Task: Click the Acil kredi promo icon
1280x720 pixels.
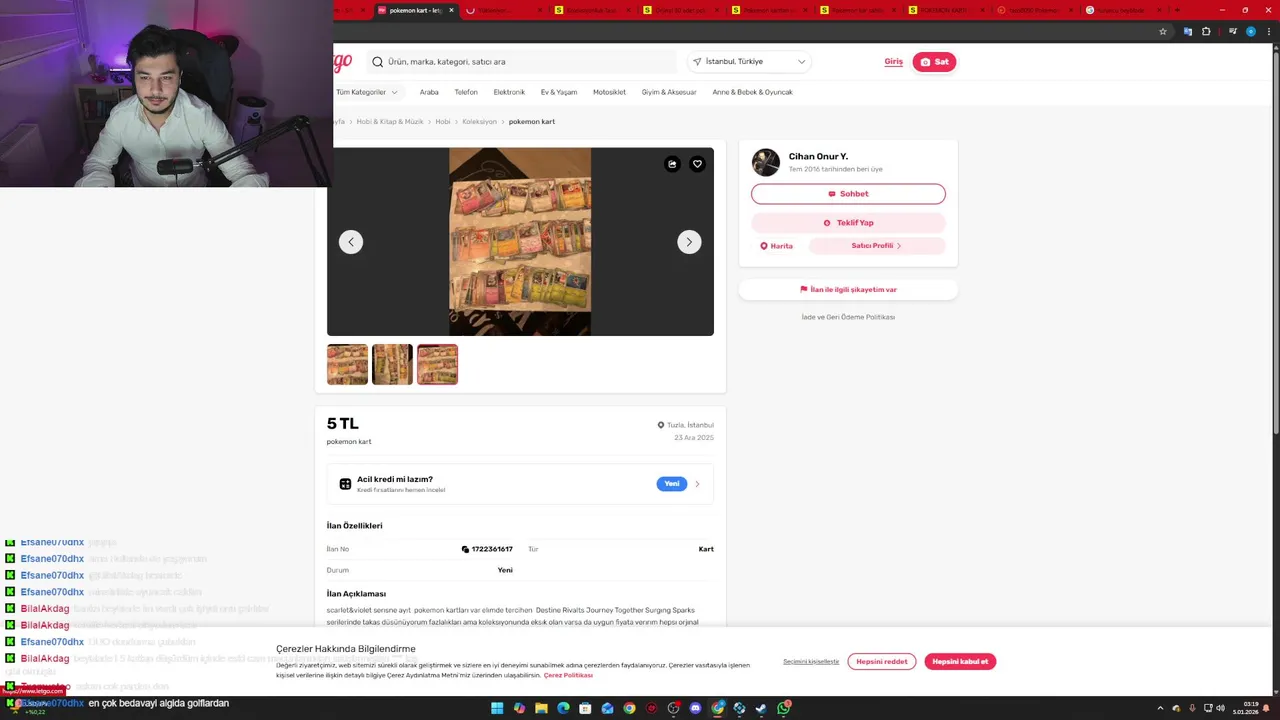Action: [345, 484]
